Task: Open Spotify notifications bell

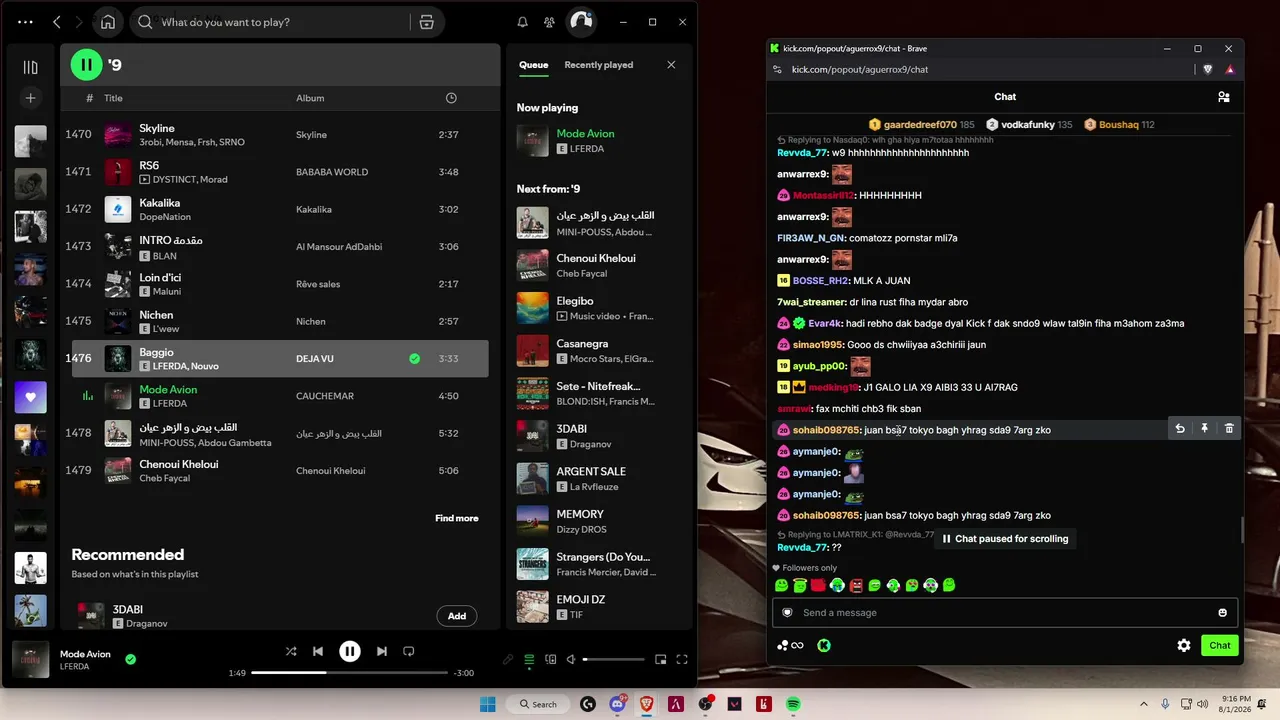Action: (522, 22)
